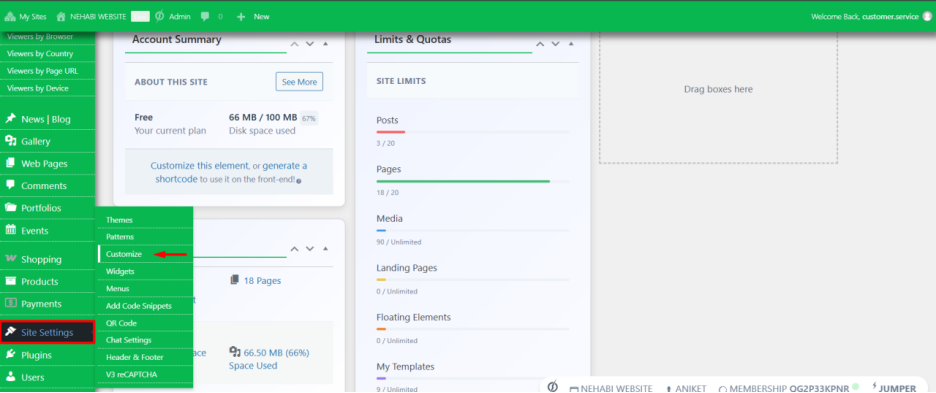
Task: Open the Shopping WooCommerce icon
Action: [10, 259]
